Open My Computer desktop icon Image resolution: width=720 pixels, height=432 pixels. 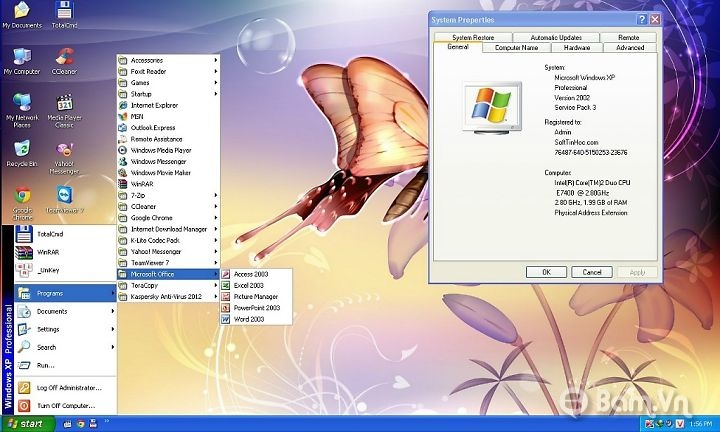coord(22,62)
